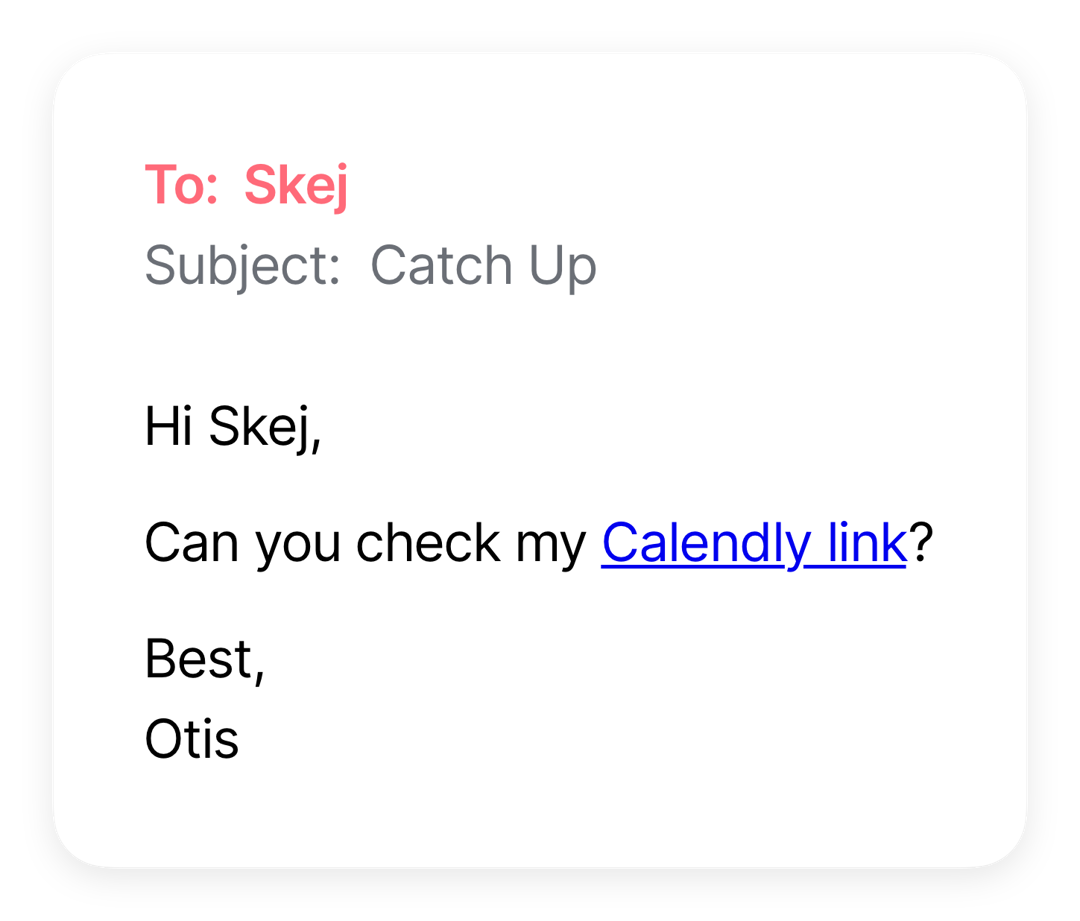This screenshot has width=1080, height=921.
Task: Click the Otis signature
Action: (x=191, y=739)
